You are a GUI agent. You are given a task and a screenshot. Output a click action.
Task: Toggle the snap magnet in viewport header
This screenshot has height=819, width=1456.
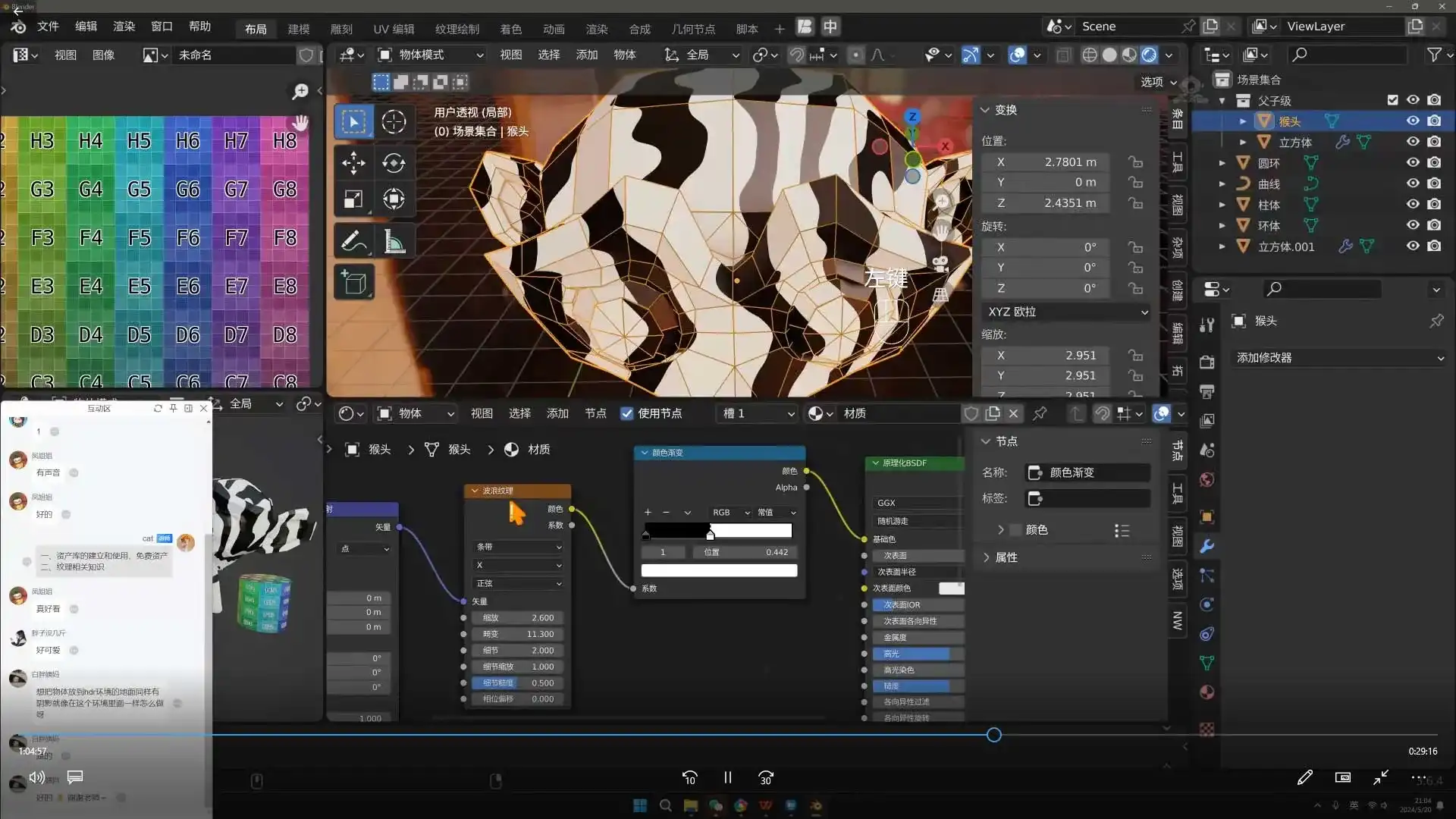click(x=796, y=55)
